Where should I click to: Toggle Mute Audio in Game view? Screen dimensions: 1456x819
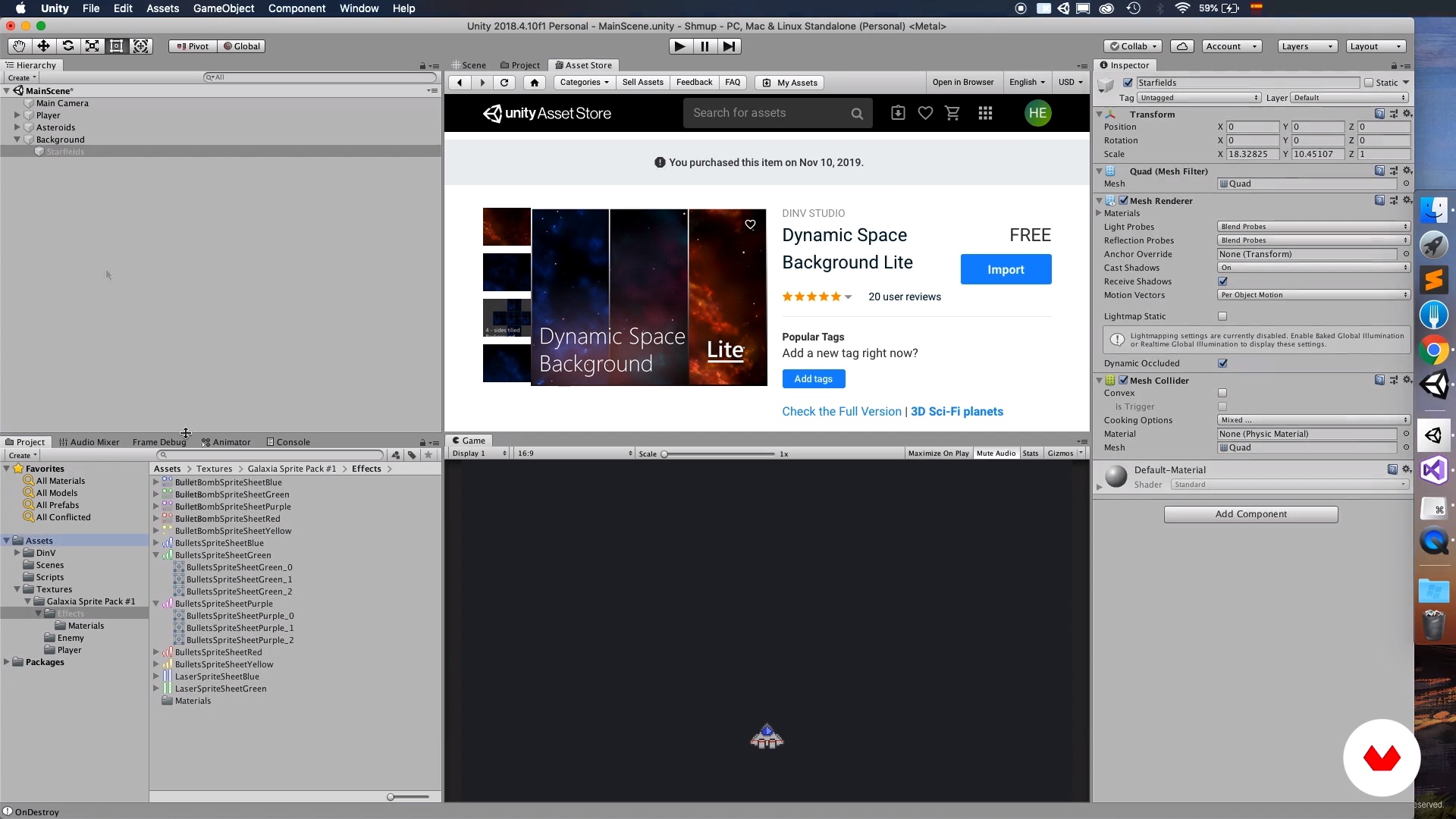click(996, 453)
